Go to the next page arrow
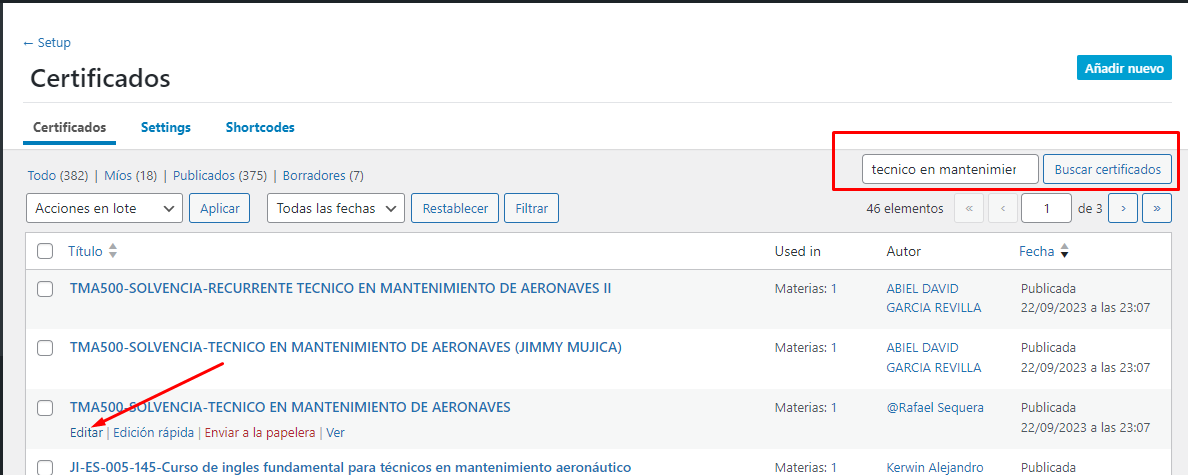 pos(1123,208)
